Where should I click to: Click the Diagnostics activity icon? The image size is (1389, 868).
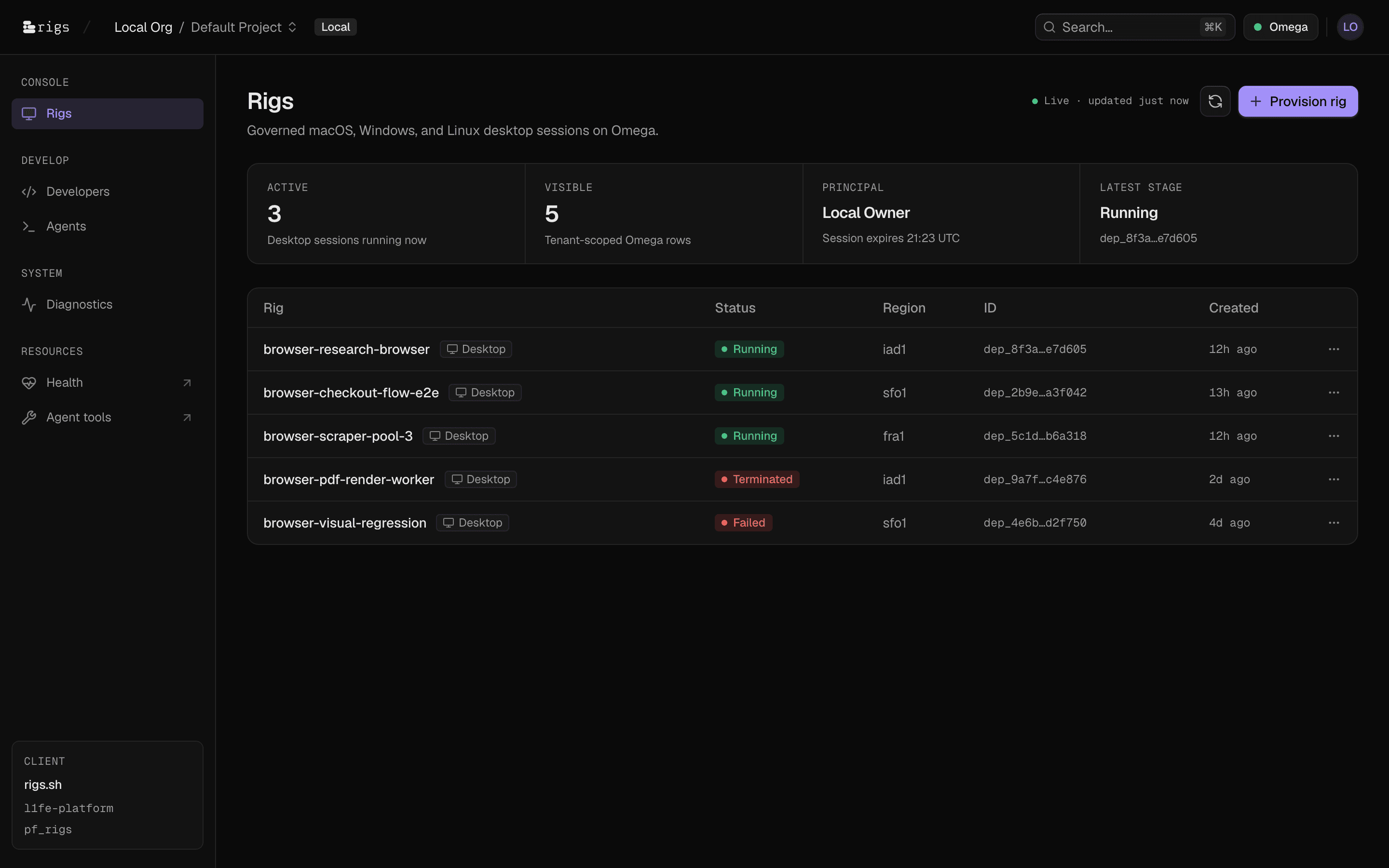click(29, 304)
